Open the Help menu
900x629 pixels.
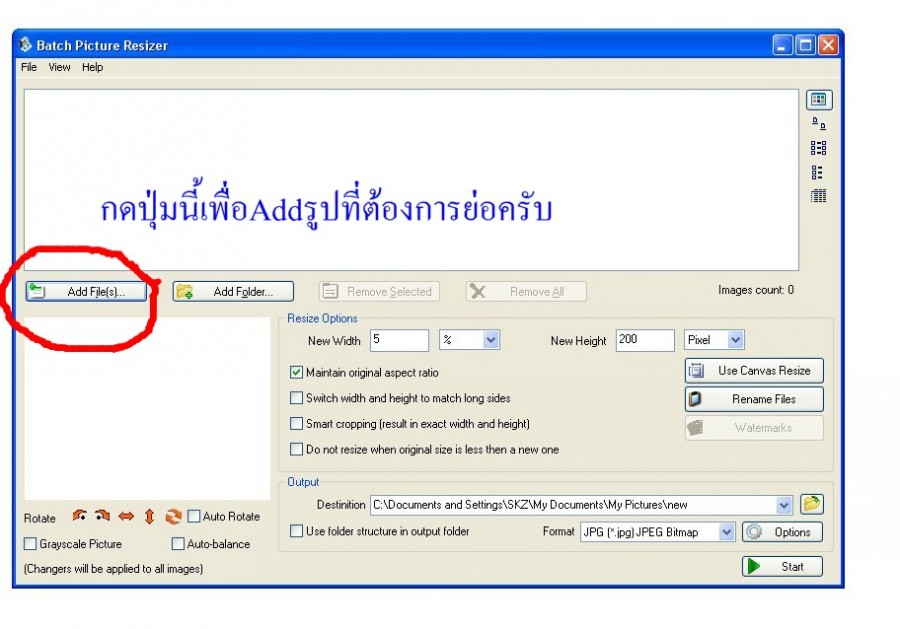(92, 67)
